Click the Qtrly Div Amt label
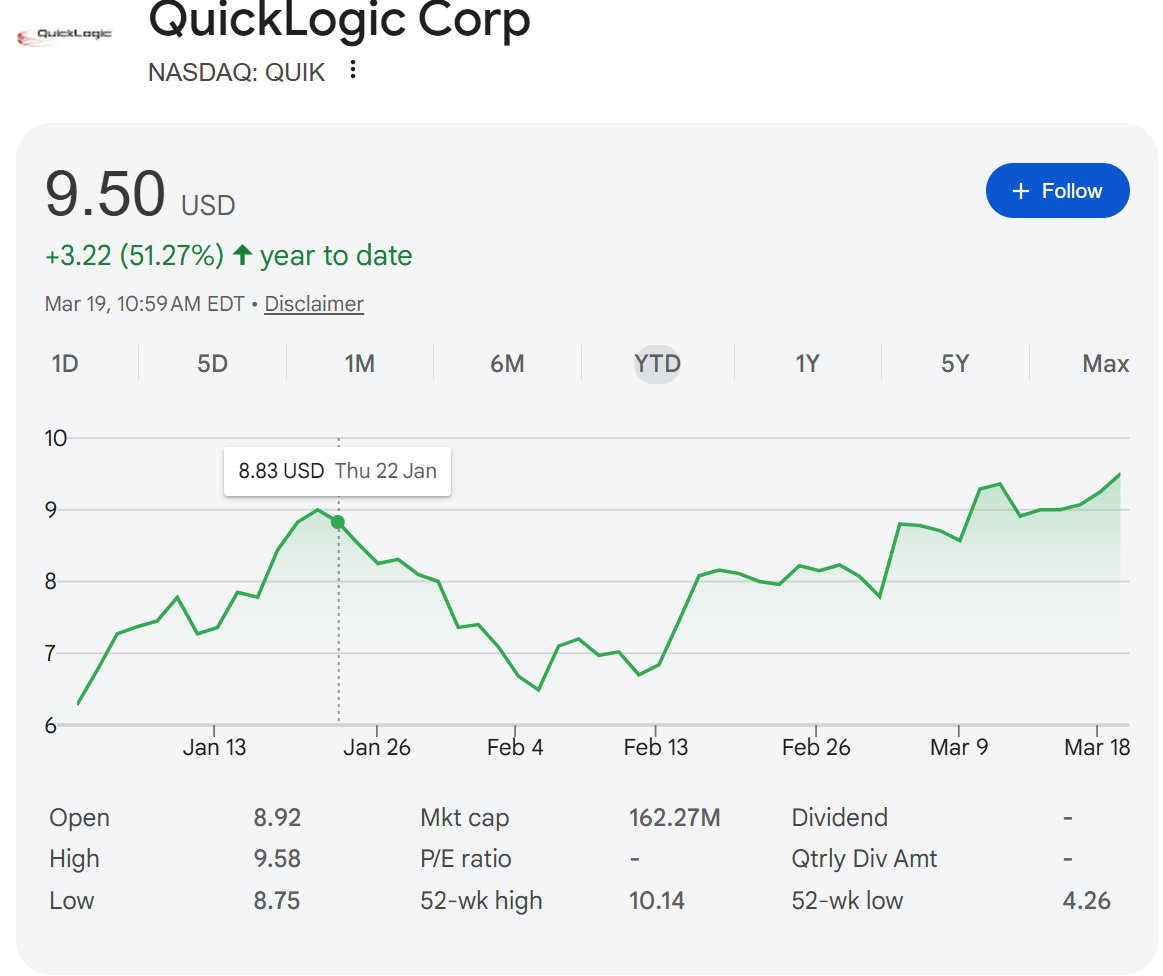1163x976 pixels. pos(864,859)
